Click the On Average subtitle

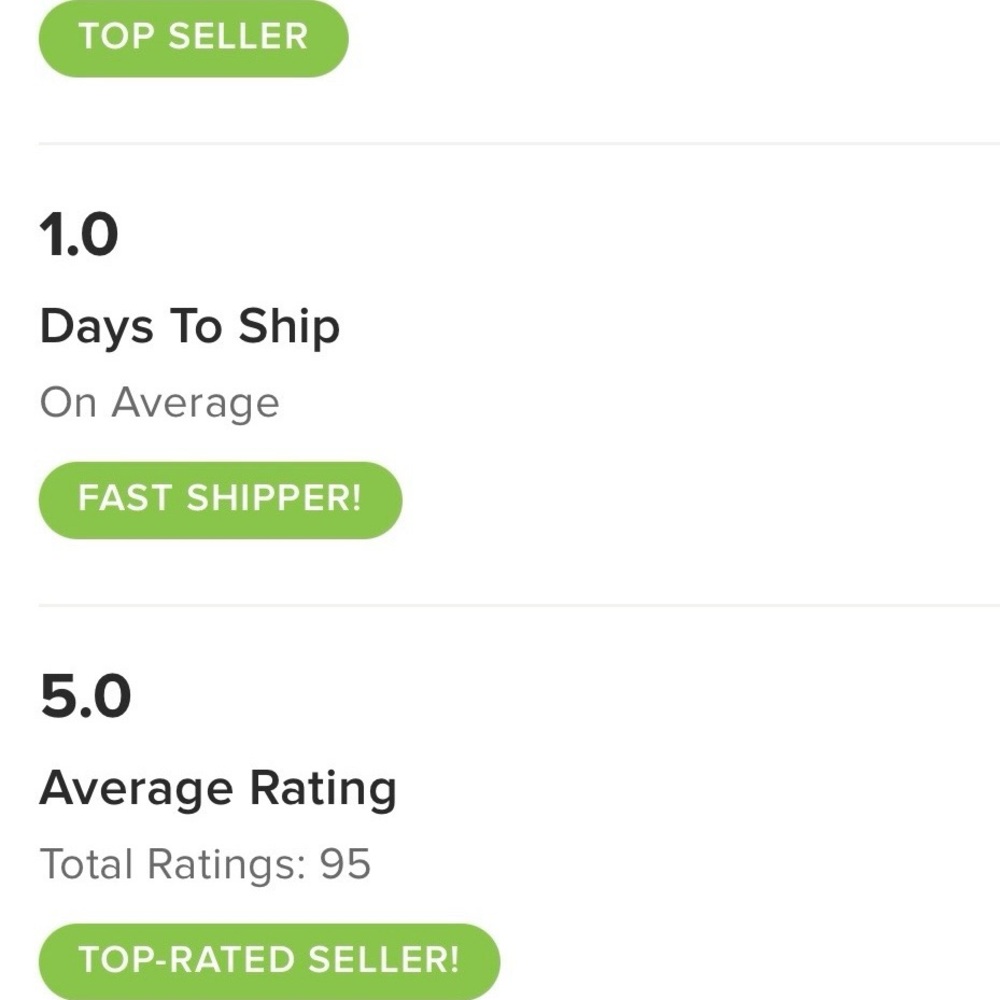159,403
